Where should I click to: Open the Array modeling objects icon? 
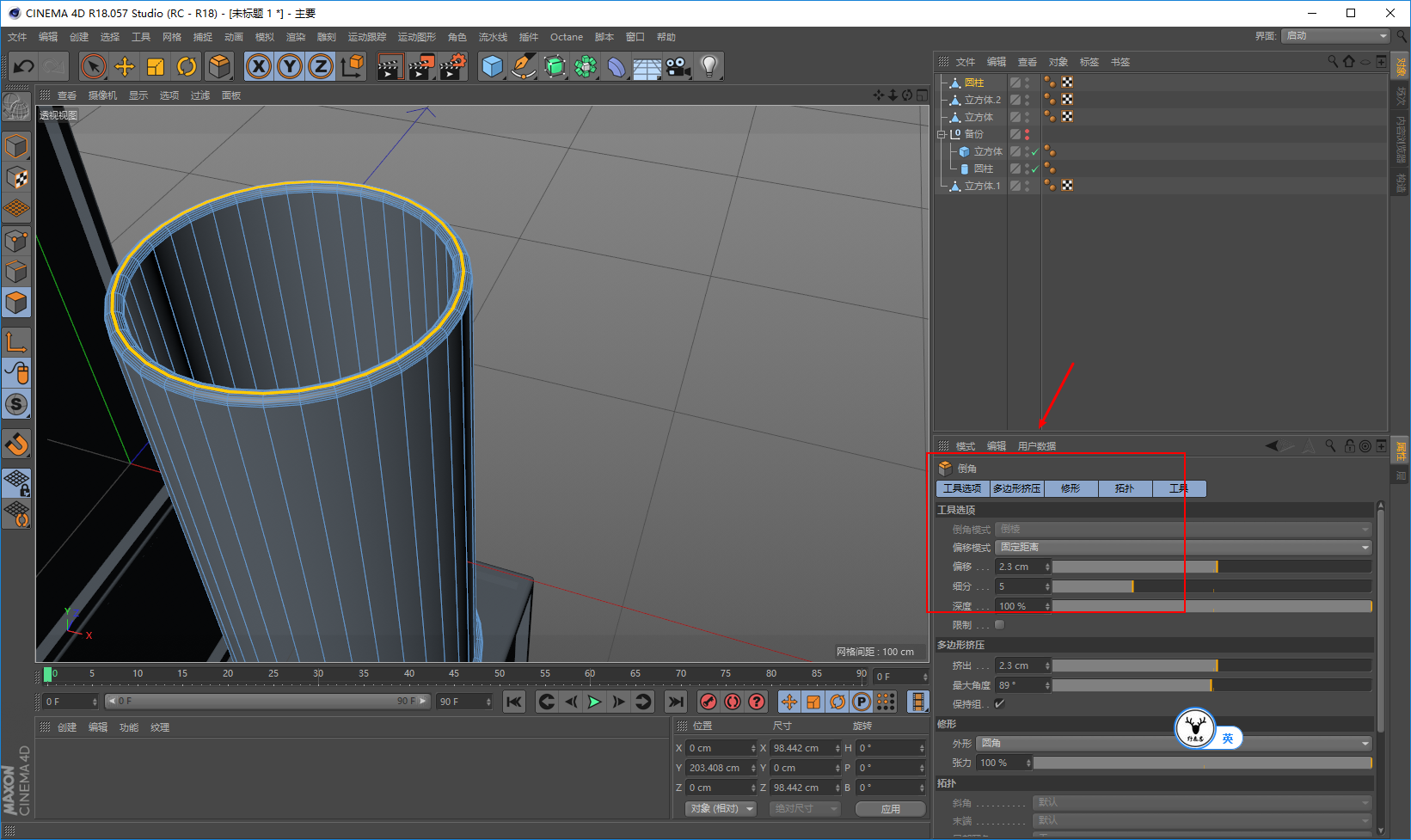click(586, 66)
